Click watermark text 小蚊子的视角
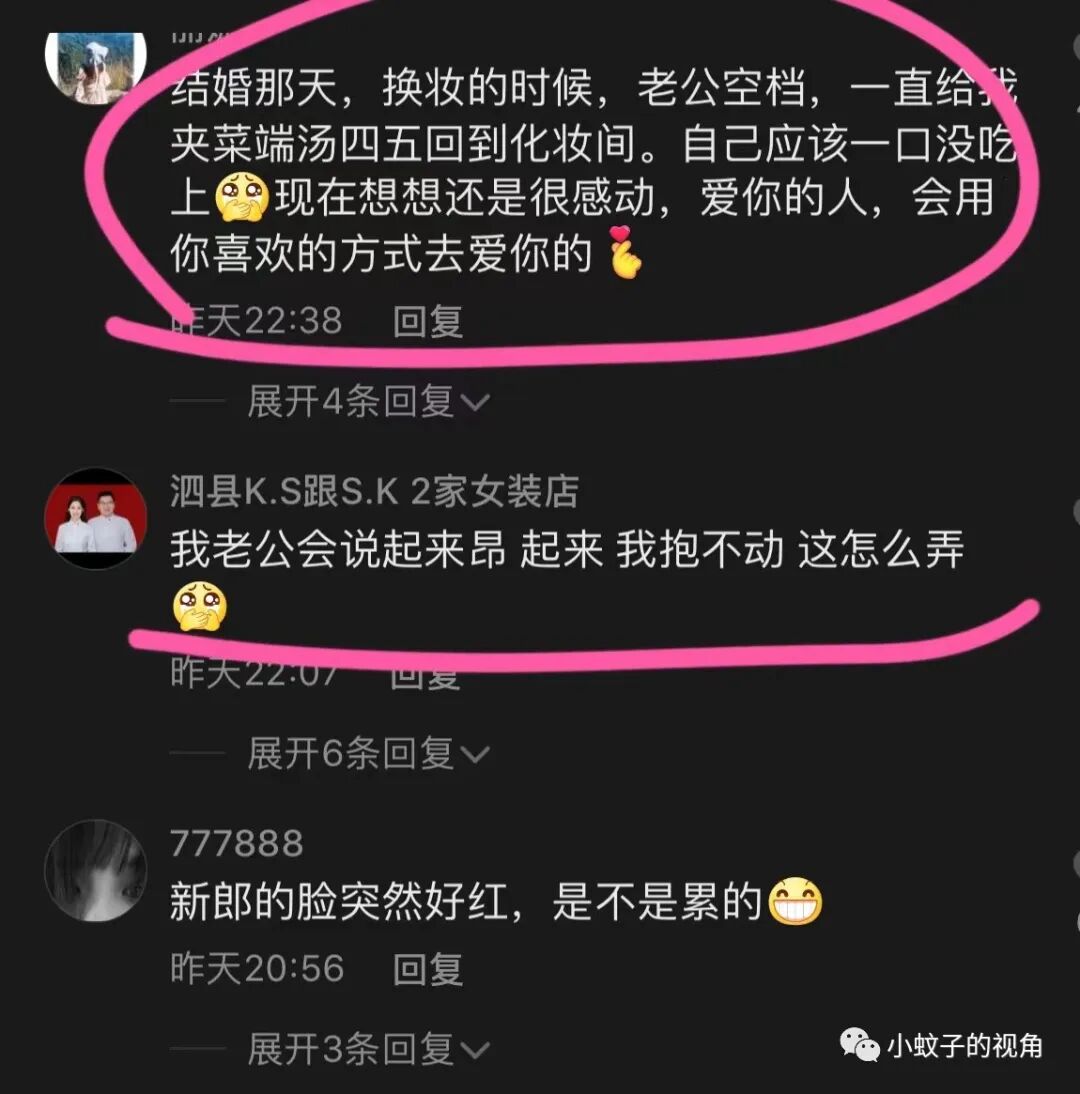Image resolution: width=1080 pixels, height=1094 pixels. tap(966, 1045)
